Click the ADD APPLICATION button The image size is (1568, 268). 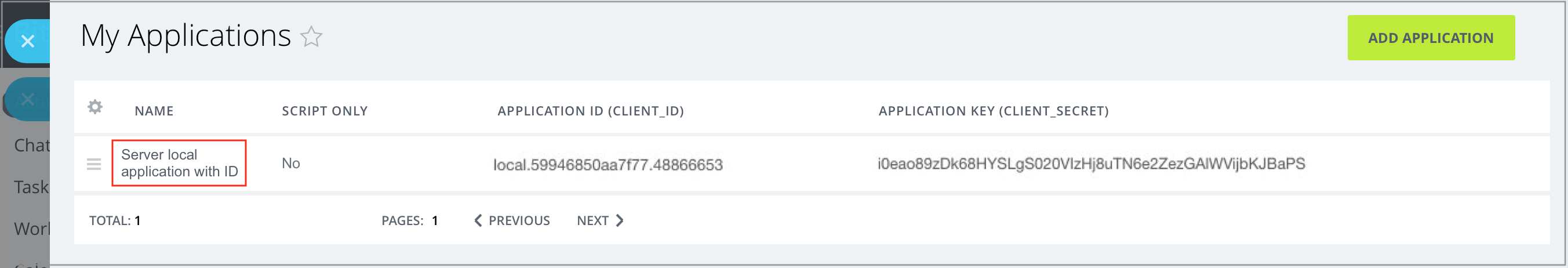(1431, 38)
